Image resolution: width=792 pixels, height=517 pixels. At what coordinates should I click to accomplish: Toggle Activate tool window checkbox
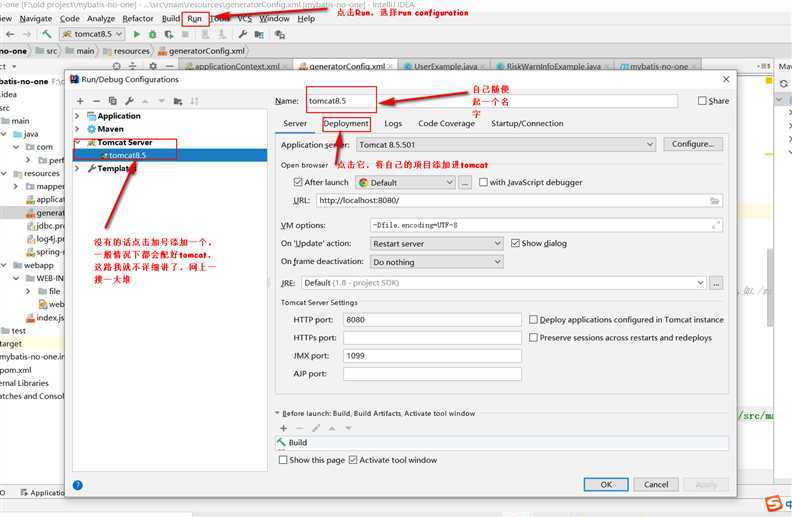tap(353, 459)
